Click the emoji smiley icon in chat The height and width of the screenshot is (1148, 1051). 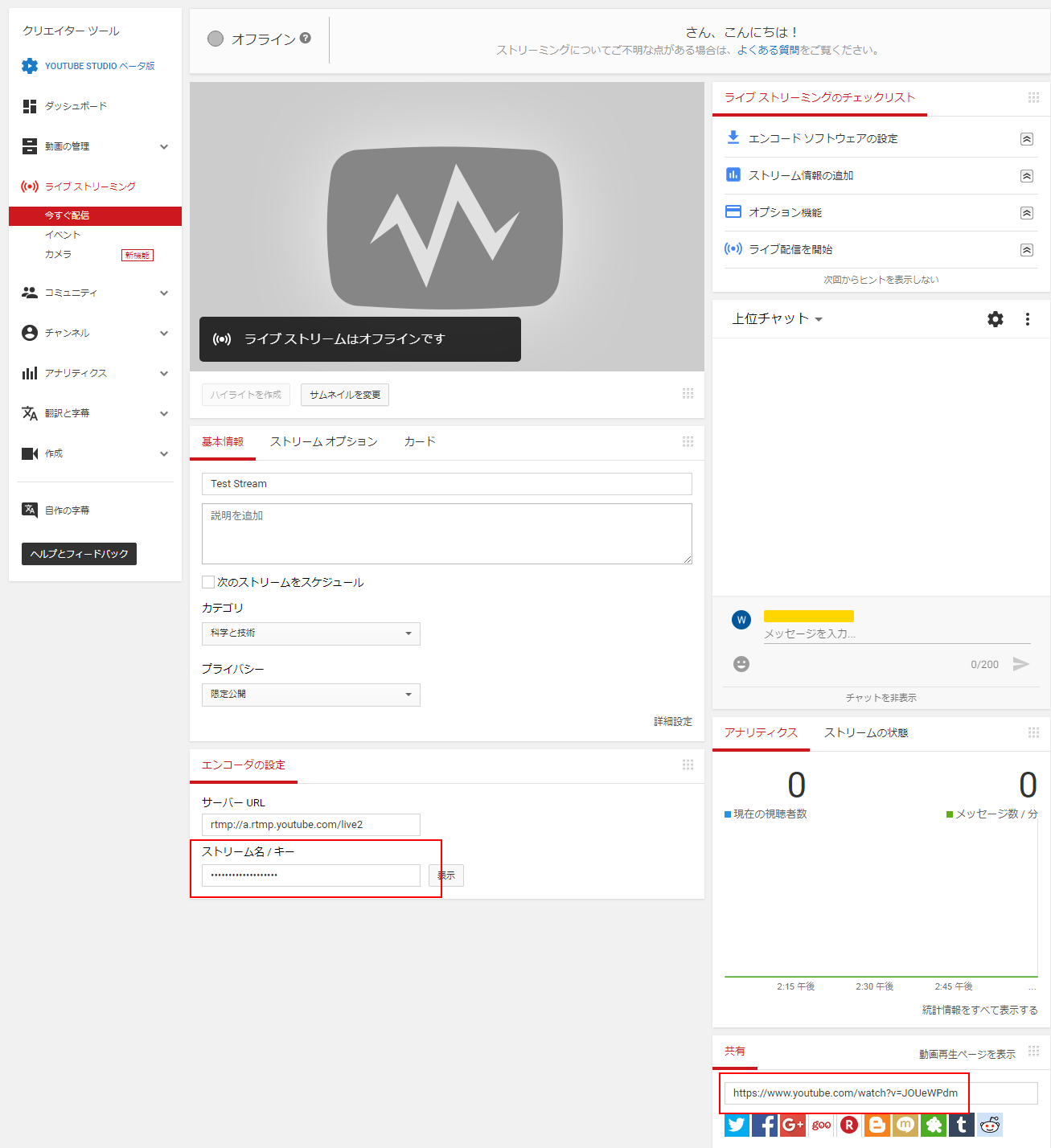tap(741, 664)
